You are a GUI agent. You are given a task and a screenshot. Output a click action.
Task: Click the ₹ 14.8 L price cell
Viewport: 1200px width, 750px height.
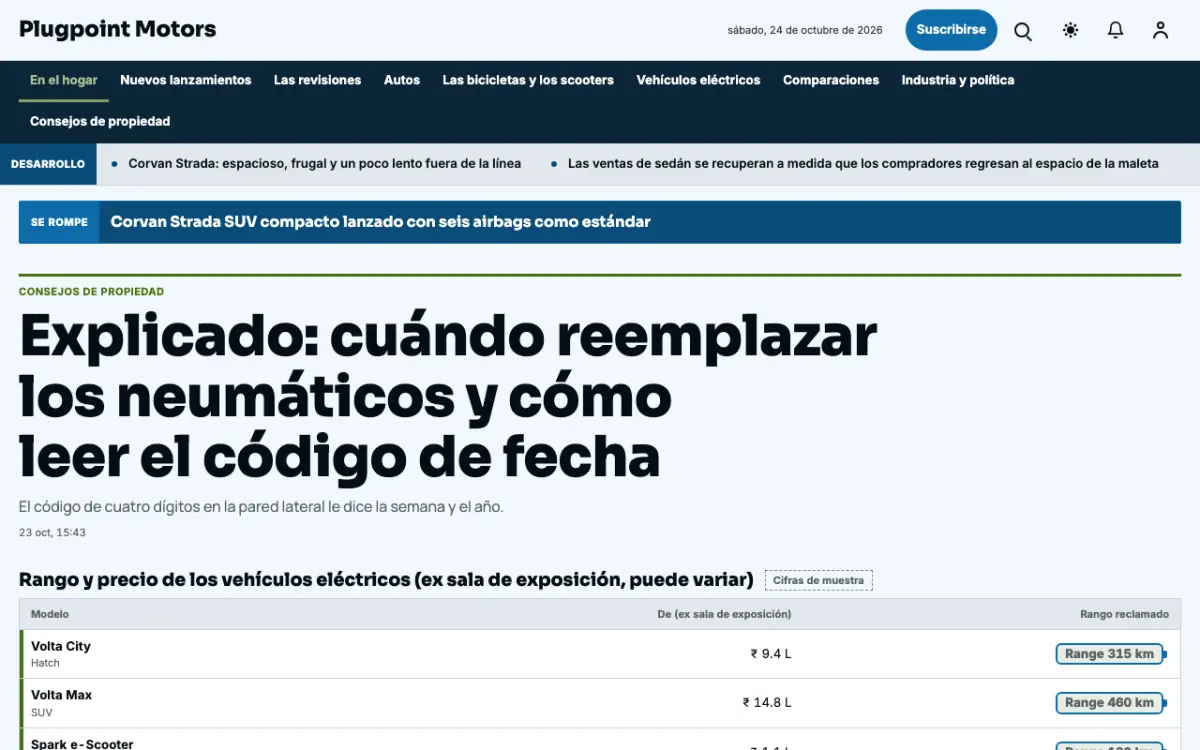click(767, 703)
